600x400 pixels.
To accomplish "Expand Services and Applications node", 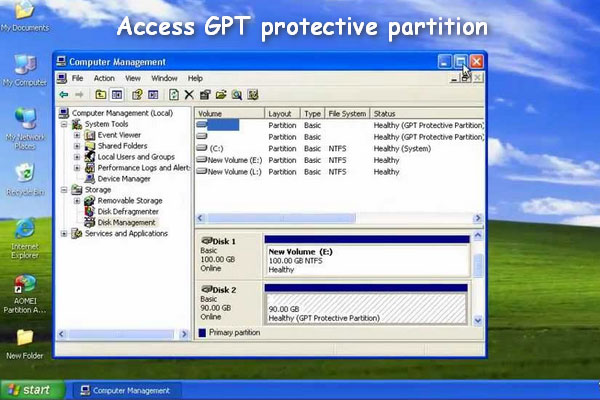I will 64,233.
